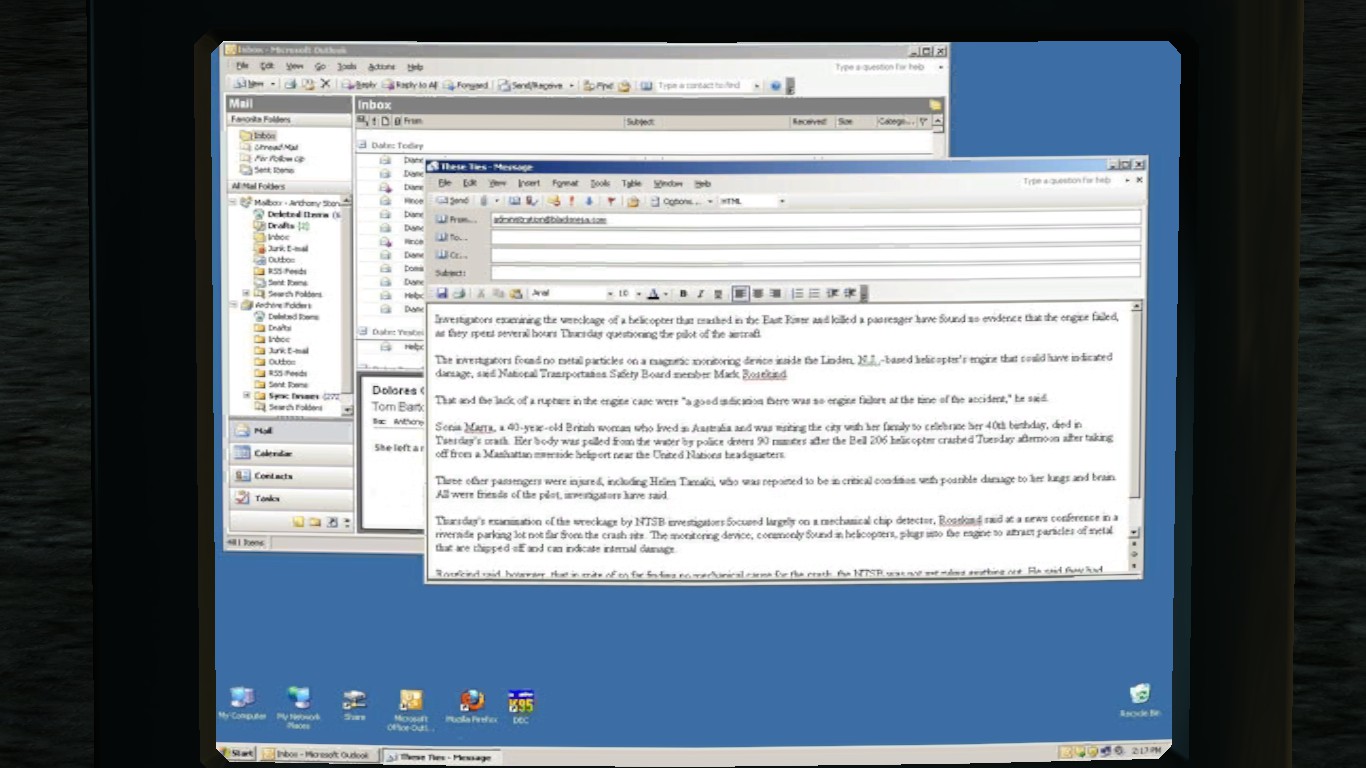Select the Recycle Bin desktop icon
This screenshot has height=768, width=1366.
click(1139, 700)
